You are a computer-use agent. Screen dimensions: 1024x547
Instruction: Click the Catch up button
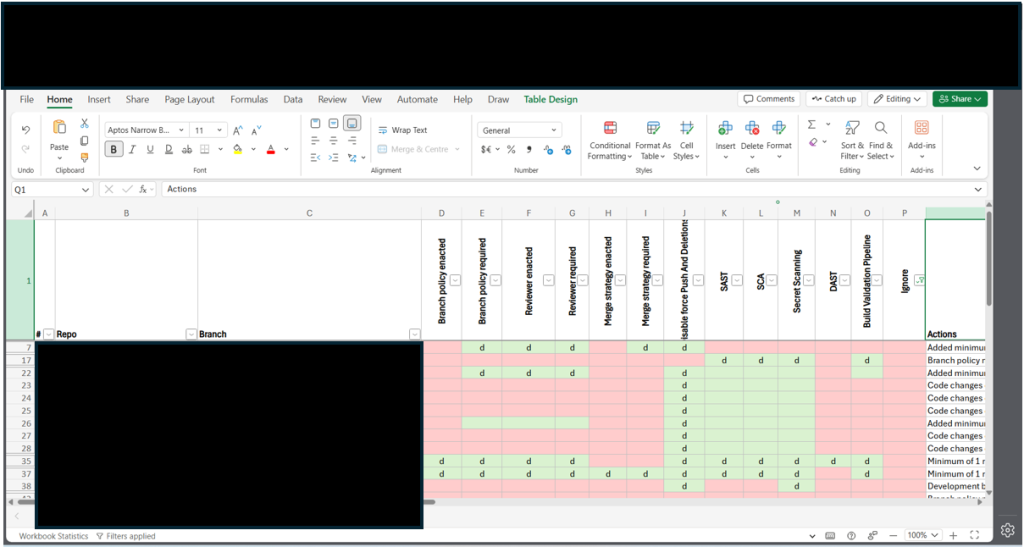833,99
